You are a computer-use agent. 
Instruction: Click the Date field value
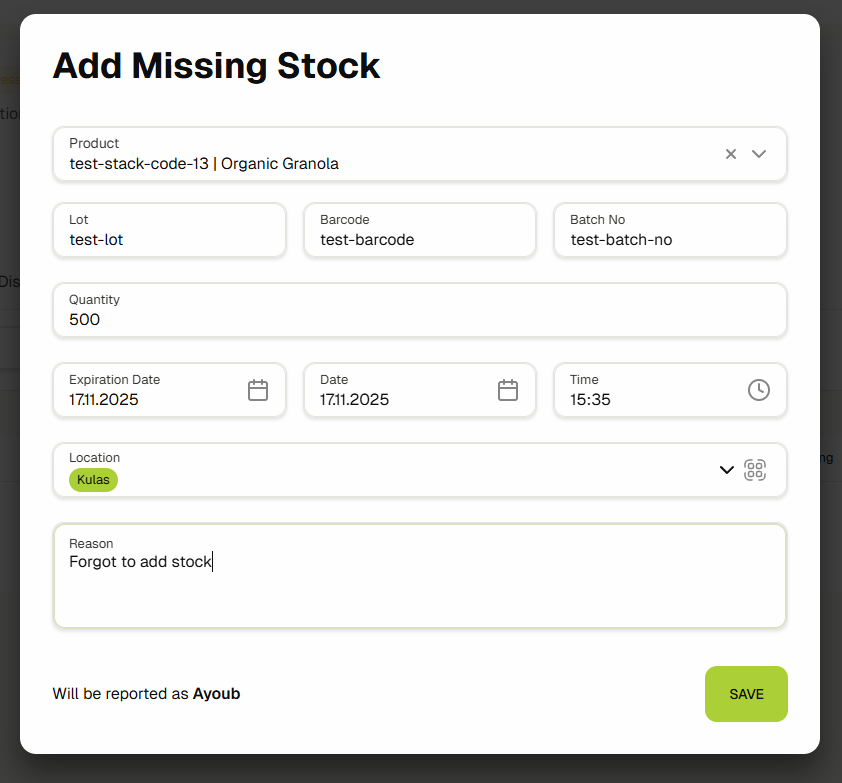coord(354,400)
